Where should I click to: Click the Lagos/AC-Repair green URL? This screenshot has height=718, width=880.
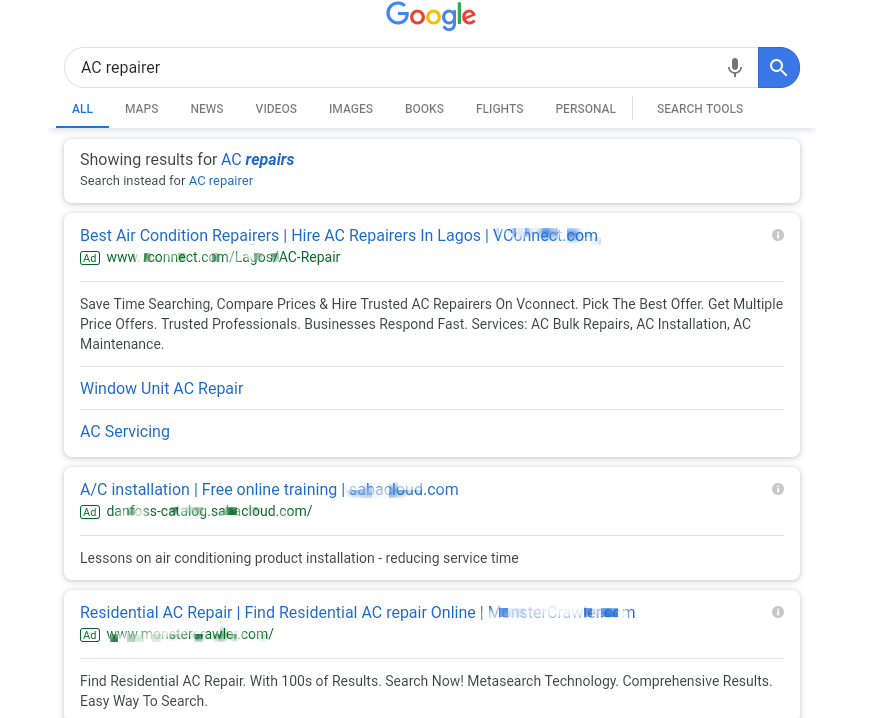[x=223, y=257]
